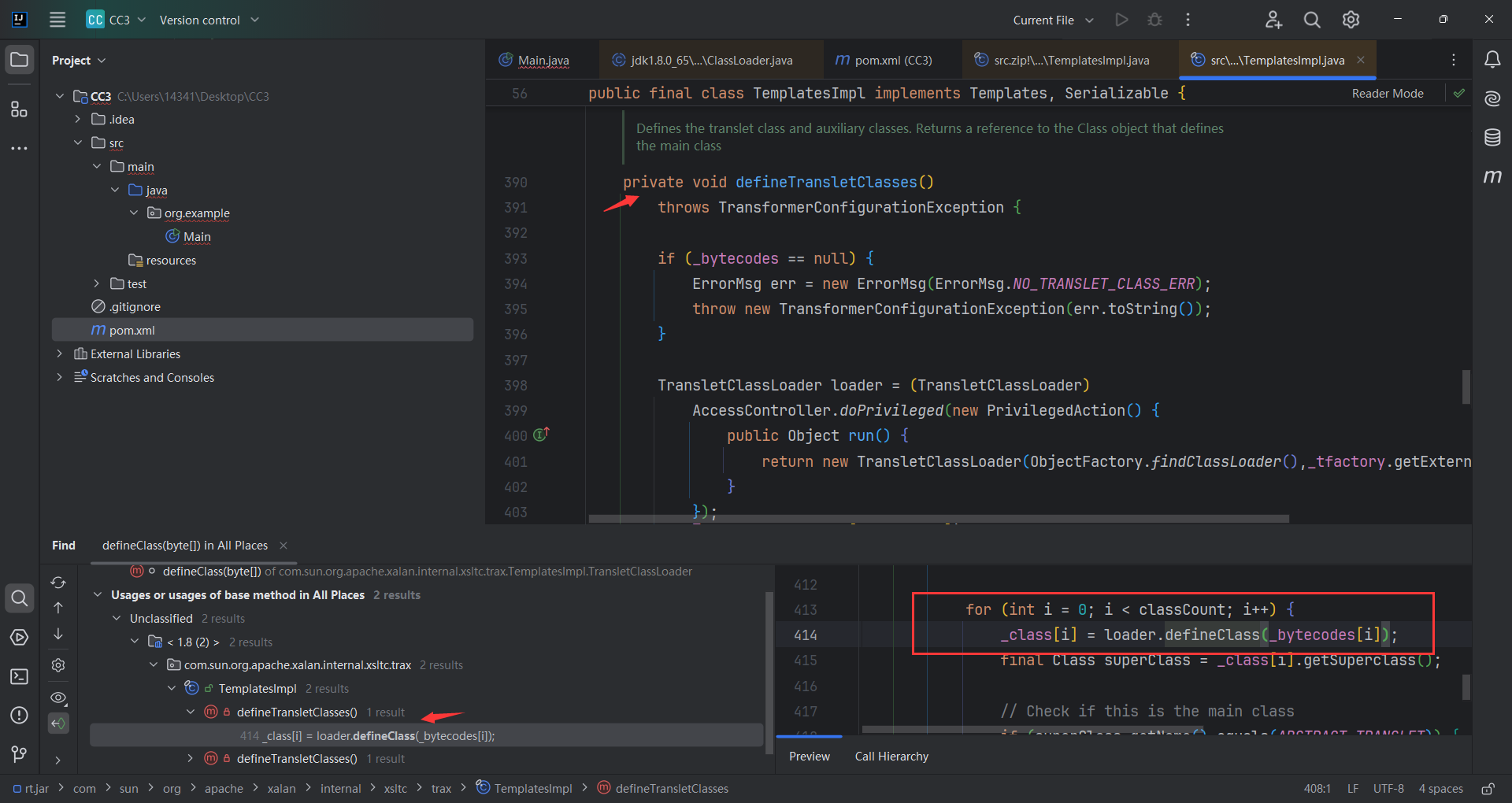Select the Preview tab
Screen dimensions: 1512x803
(810, 757)
